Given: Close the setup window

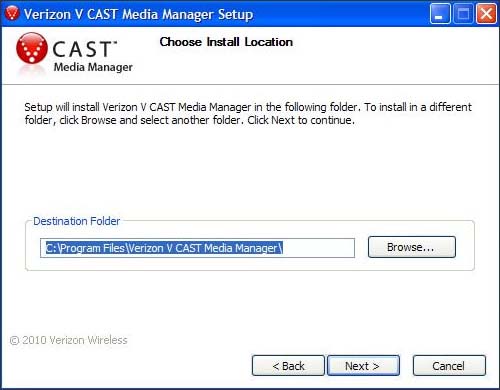Looking at the screenshot, I should click(x=486, y=14).
